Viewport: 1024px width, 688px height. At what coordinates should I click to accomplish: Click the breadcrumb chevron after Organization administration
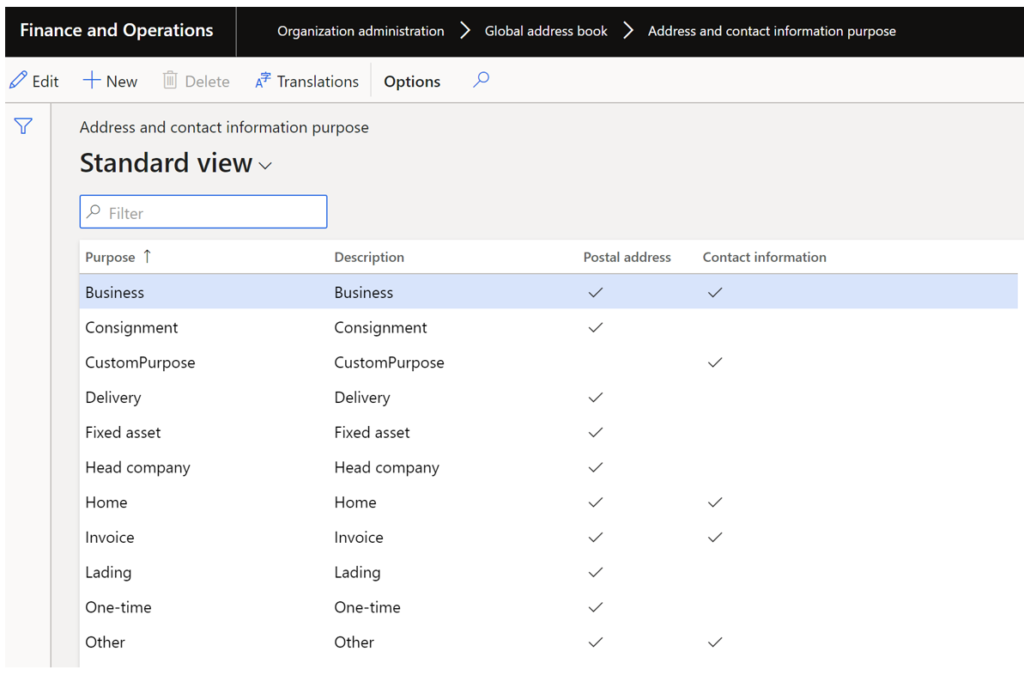465,30
